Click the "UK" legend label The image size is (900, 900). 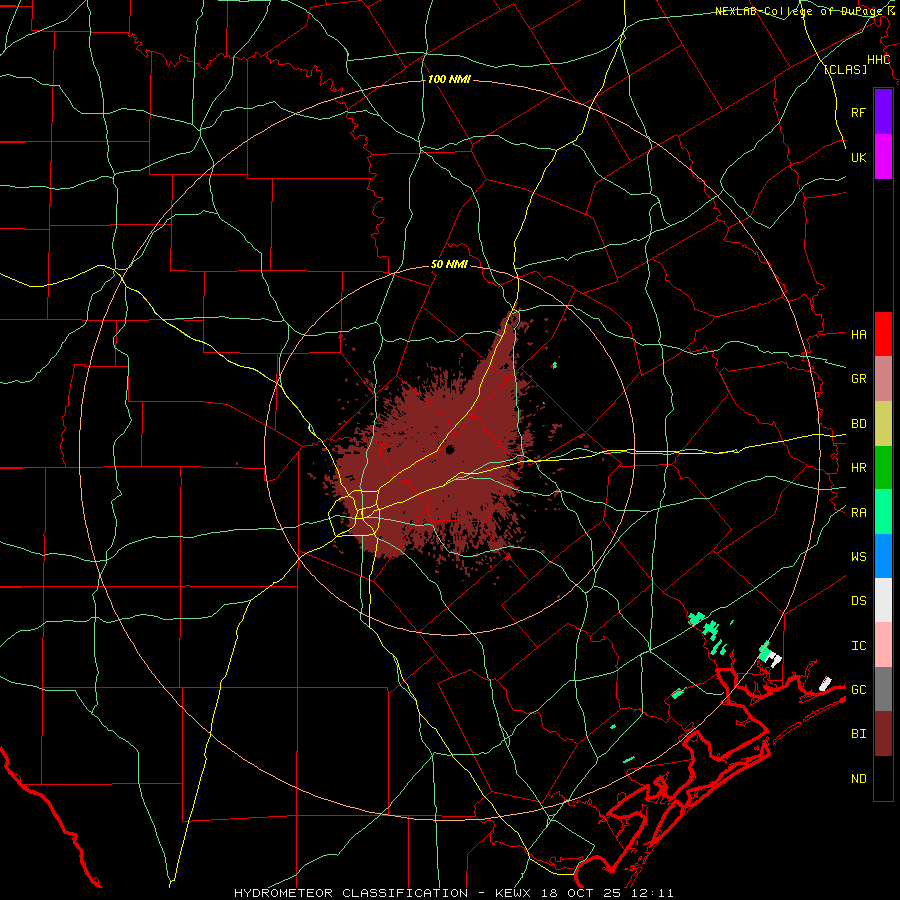pos(858,157)
